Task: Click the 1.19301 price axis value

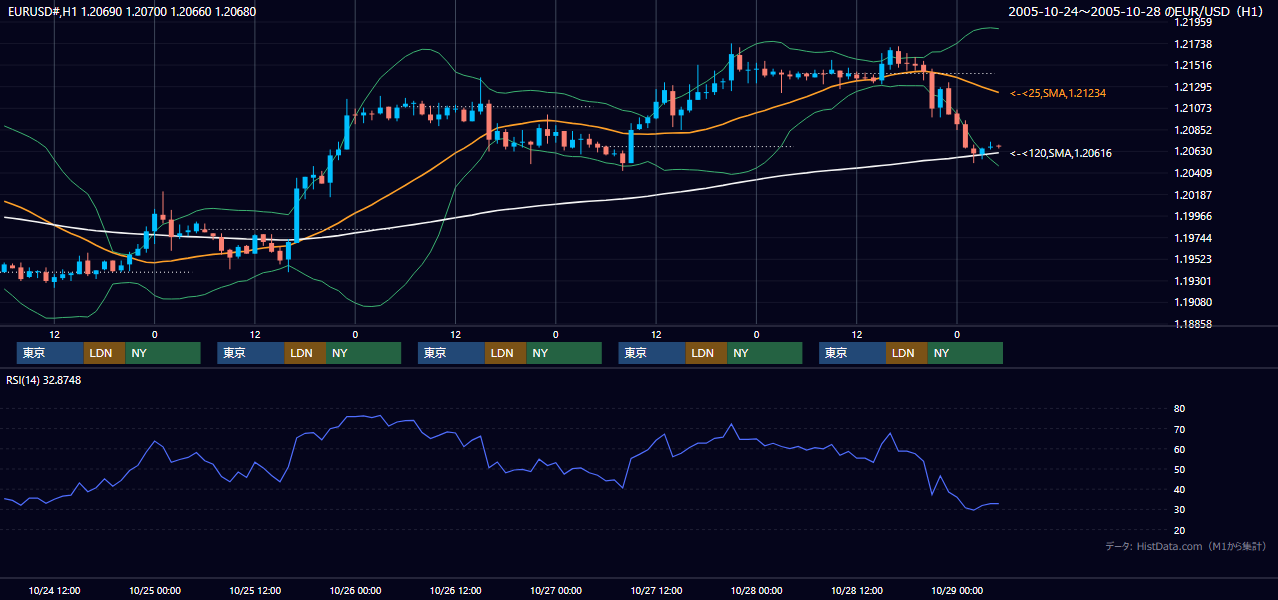Action: coord(1194,281)
